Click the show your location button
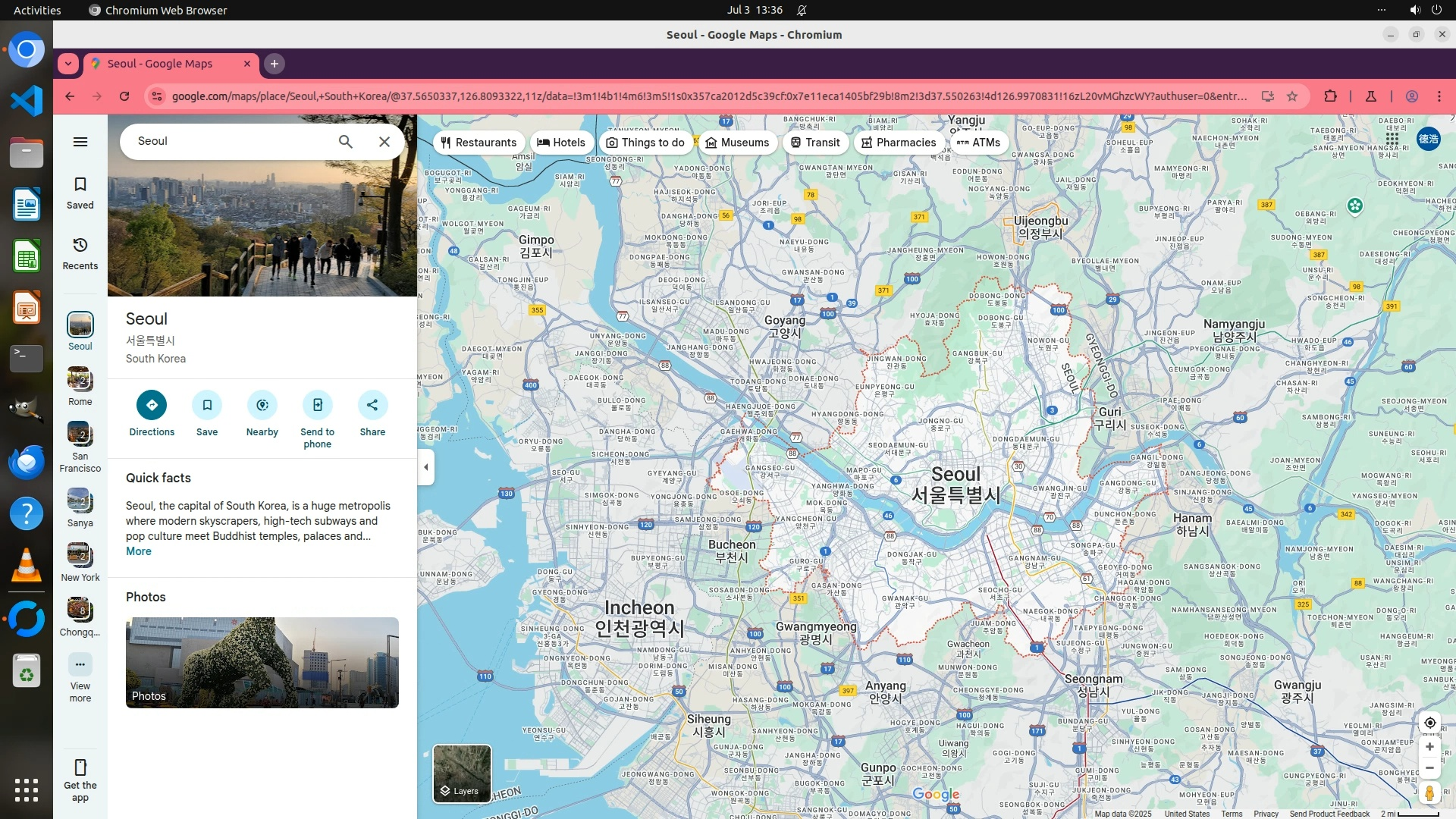The image size is (1456, 819). click(1429, 723)
